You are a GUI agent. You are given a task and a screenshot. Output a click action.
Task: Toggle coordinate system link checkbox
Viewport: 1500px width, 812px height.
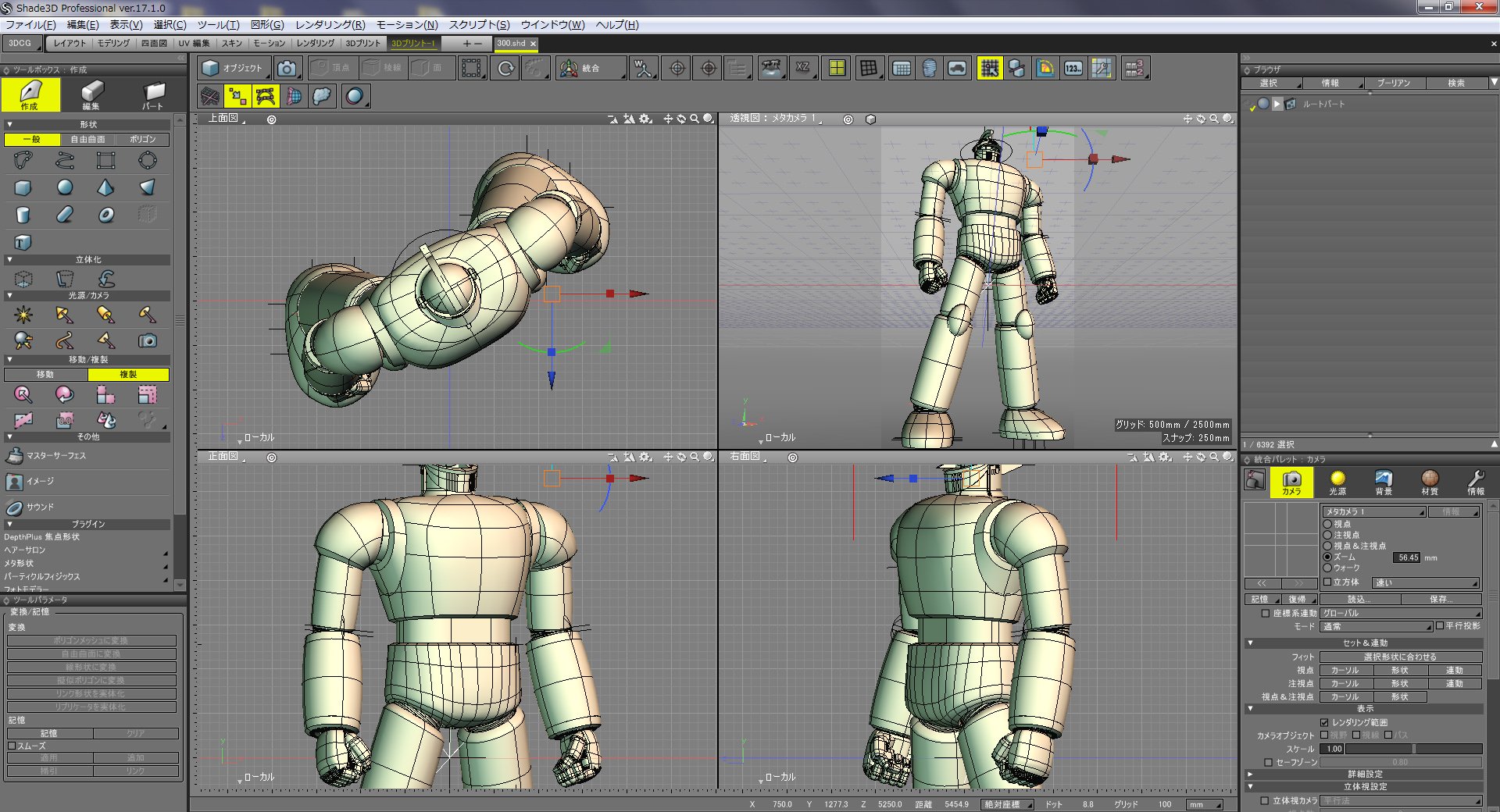click(1266, 614)
